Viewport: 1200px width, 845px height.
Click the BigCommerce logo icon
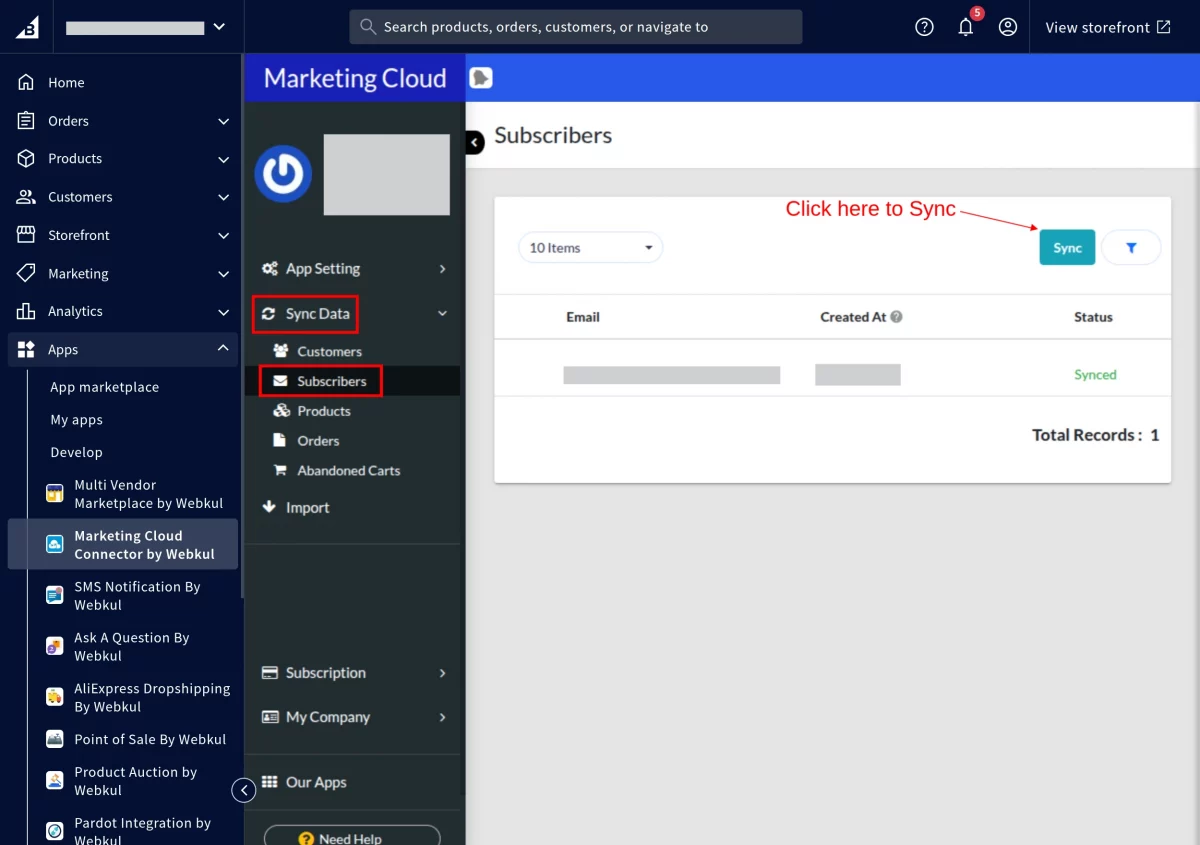27,27
